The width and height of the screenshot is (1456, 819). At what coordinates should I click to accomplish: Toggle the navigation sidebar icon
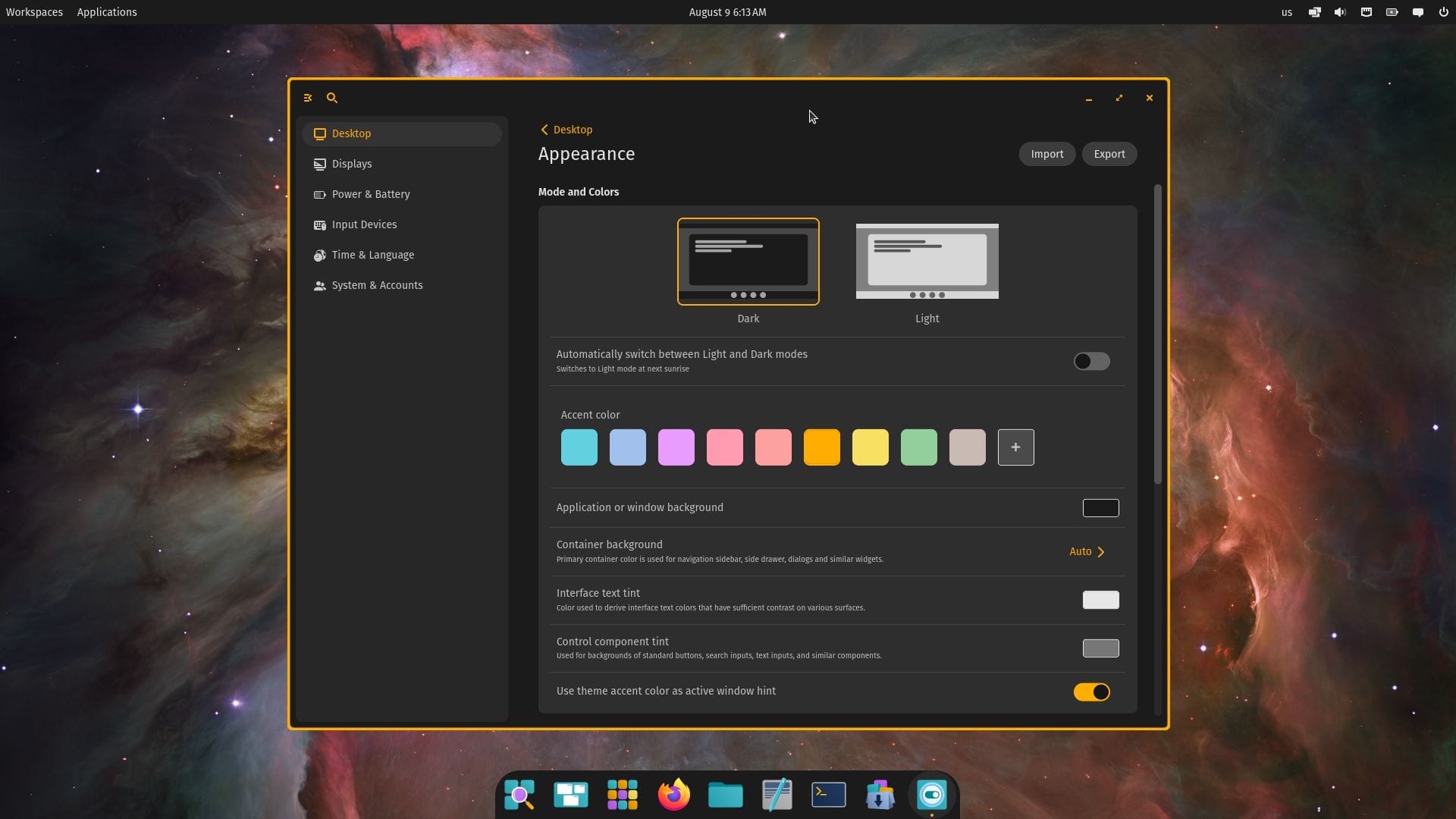tap(308, 98)
